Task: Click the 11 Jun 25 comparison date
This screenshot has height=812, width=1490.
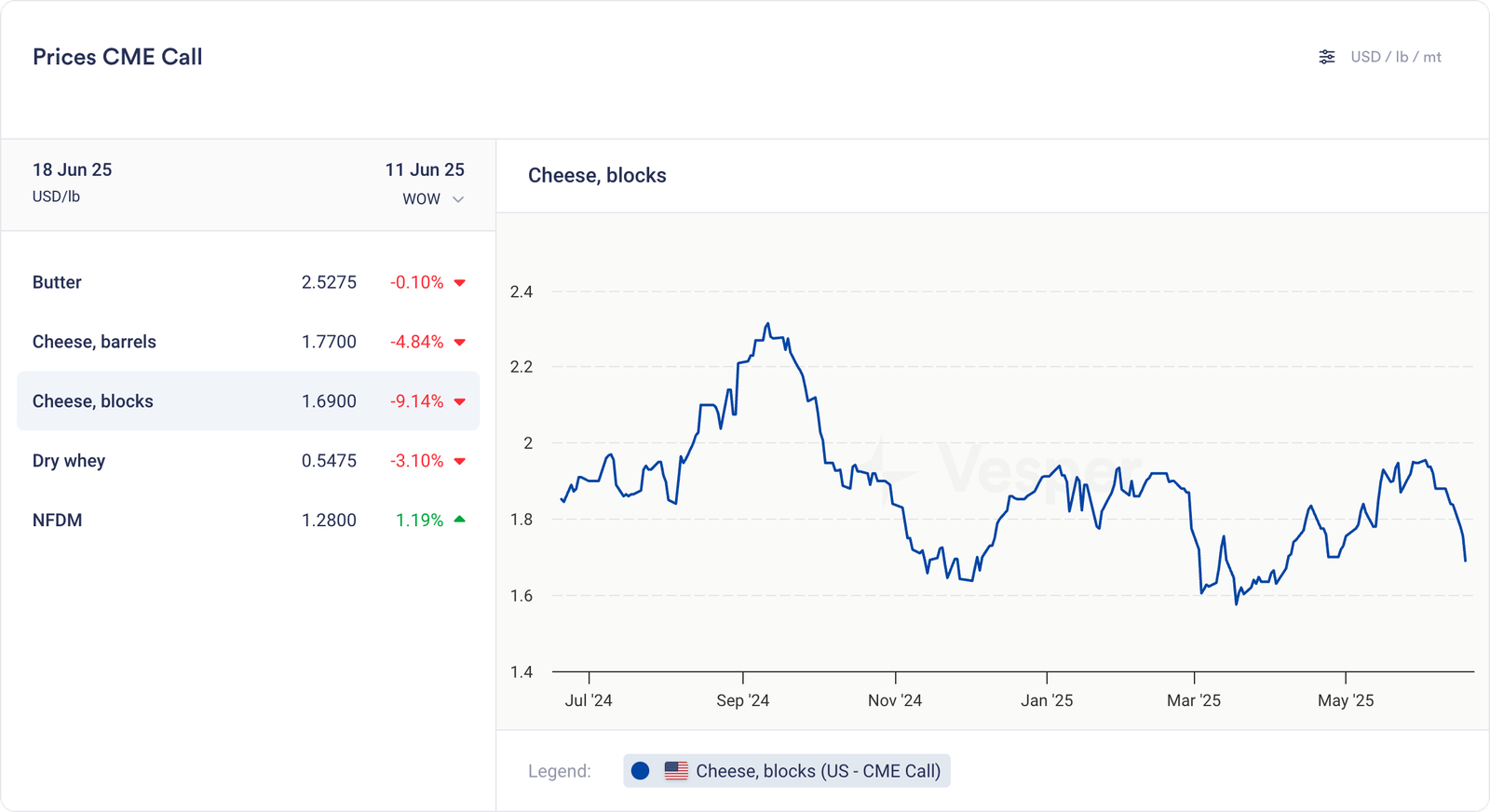Action: 425,169
